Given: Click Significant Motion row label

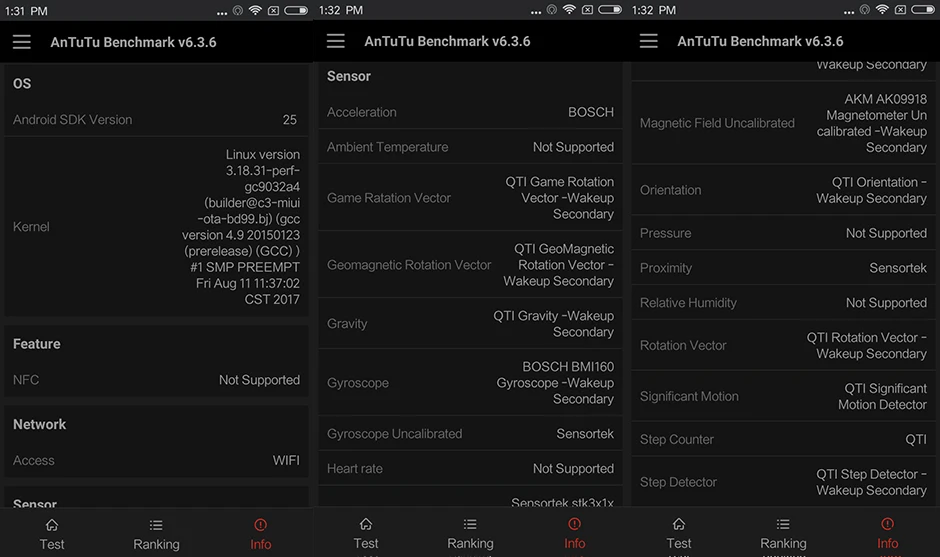Looking at the screenshot, I should tap(689, 396).
